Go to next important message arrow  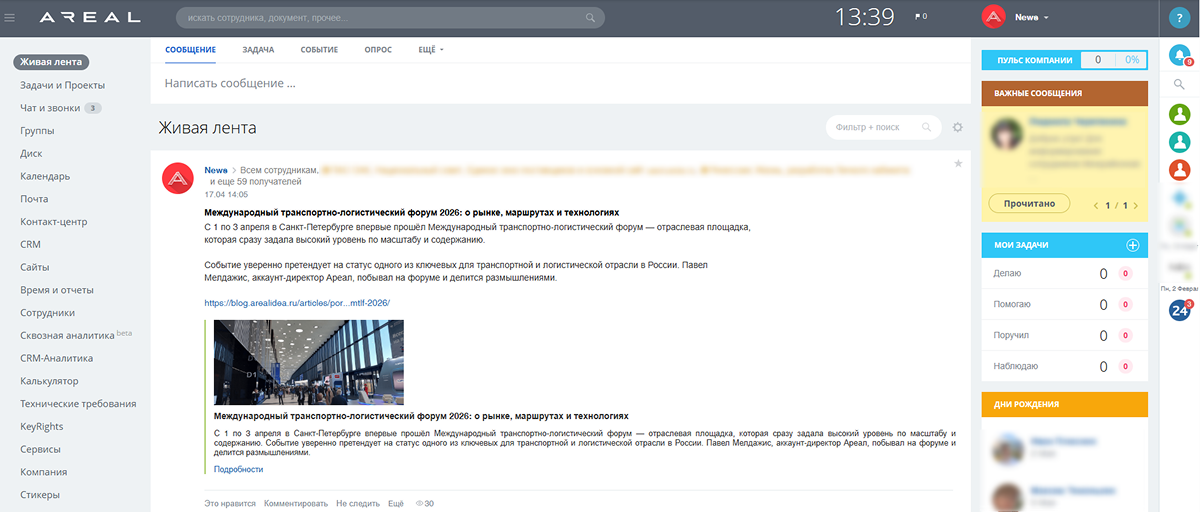pos(1136,205)
